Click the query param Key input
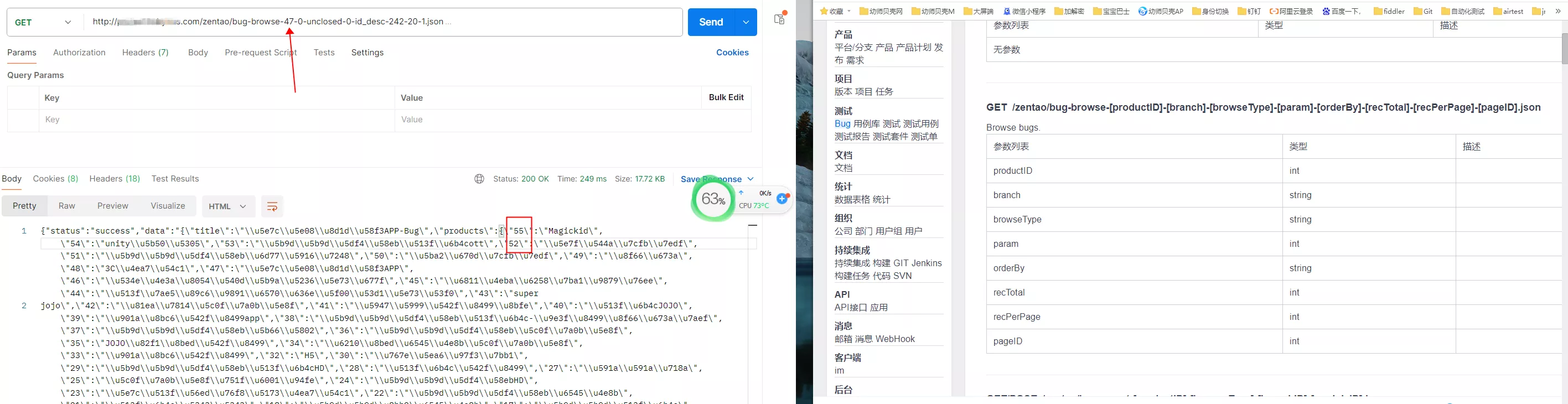The image size is (1568, 404). tap(216, 120)
